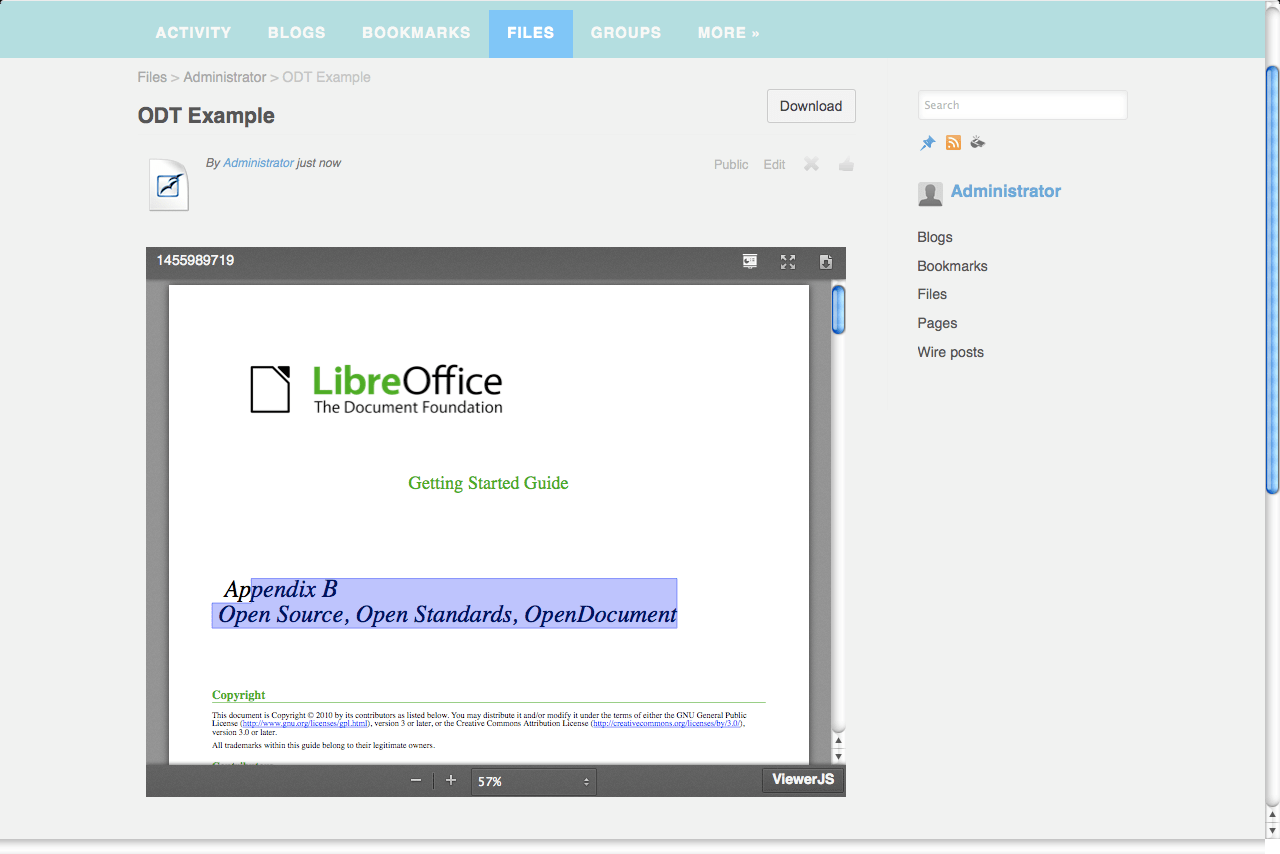
Task: Open Files in the sidebar menu
Action: tap(932, 294)
